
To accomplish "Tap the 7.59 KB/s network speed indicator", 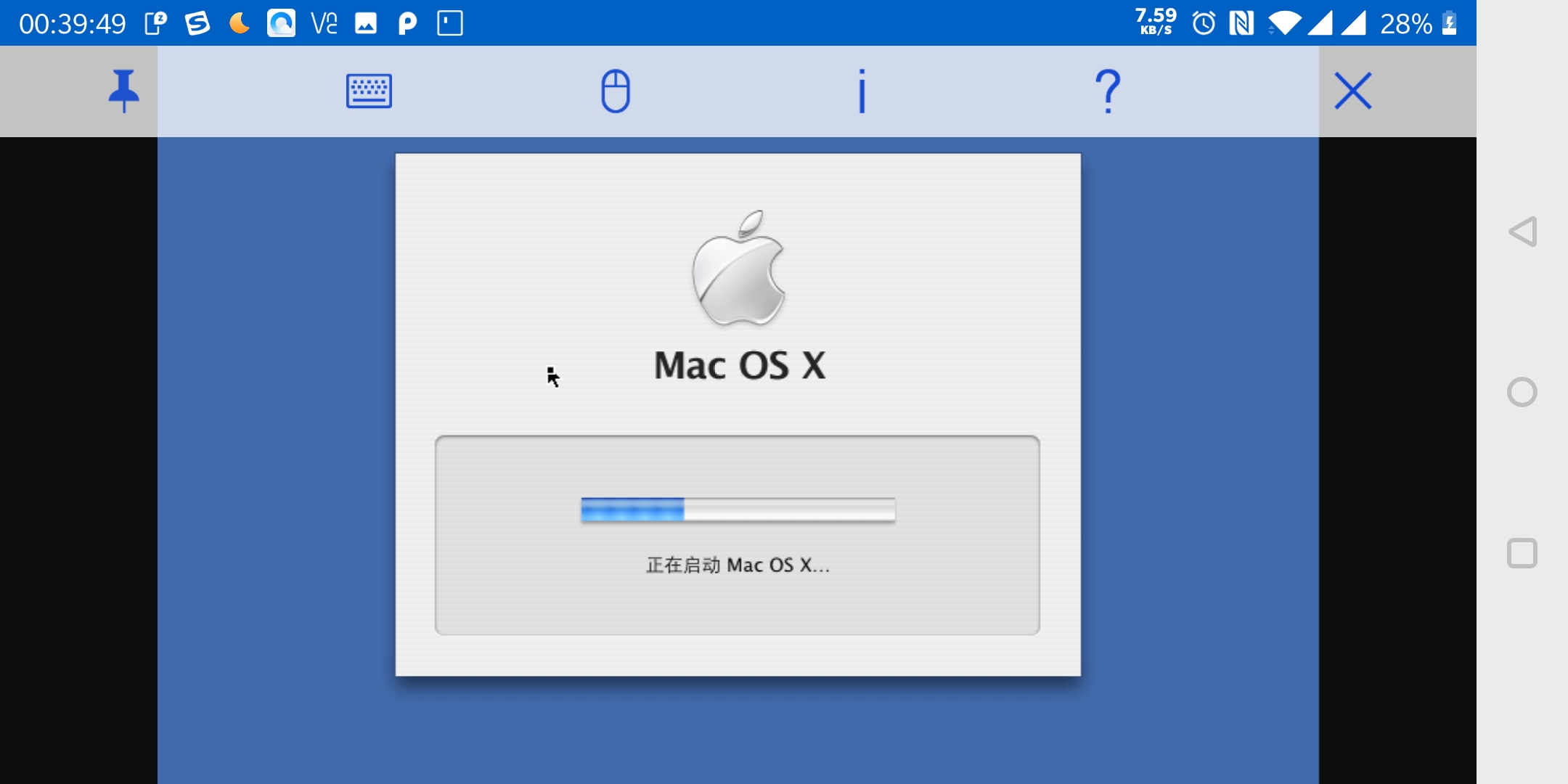I will pos(1156,22).
